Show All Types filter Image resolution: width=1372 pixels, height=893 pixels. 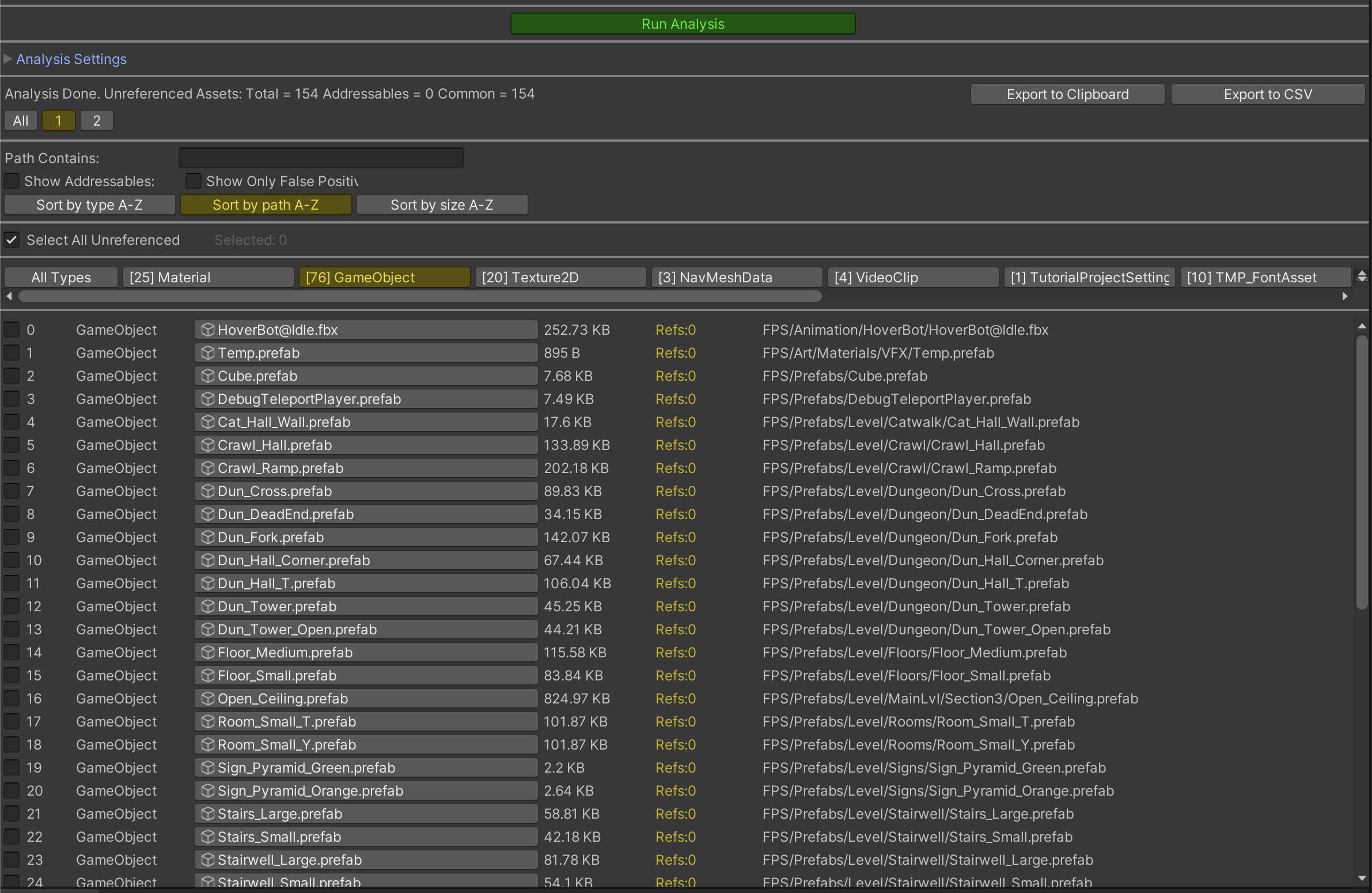coord(61,277)
